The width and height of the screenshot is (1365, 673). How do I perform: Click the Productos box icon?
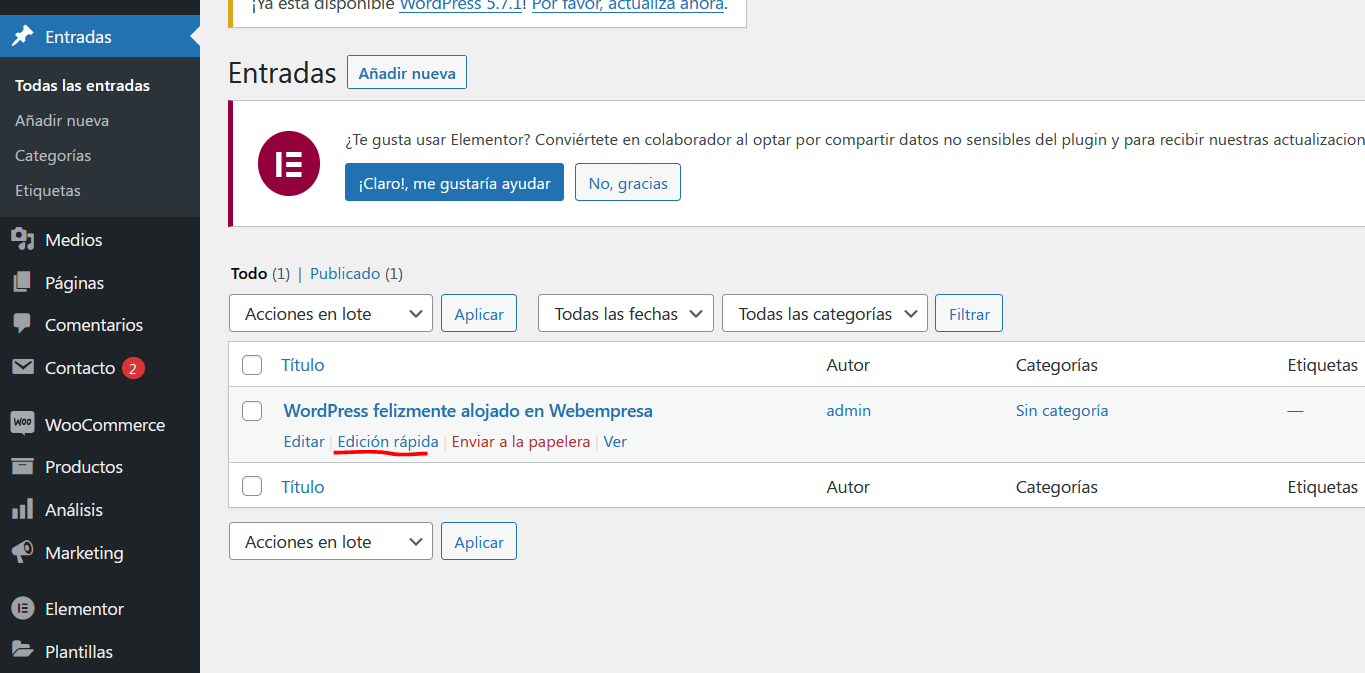[x=22, y=467]
